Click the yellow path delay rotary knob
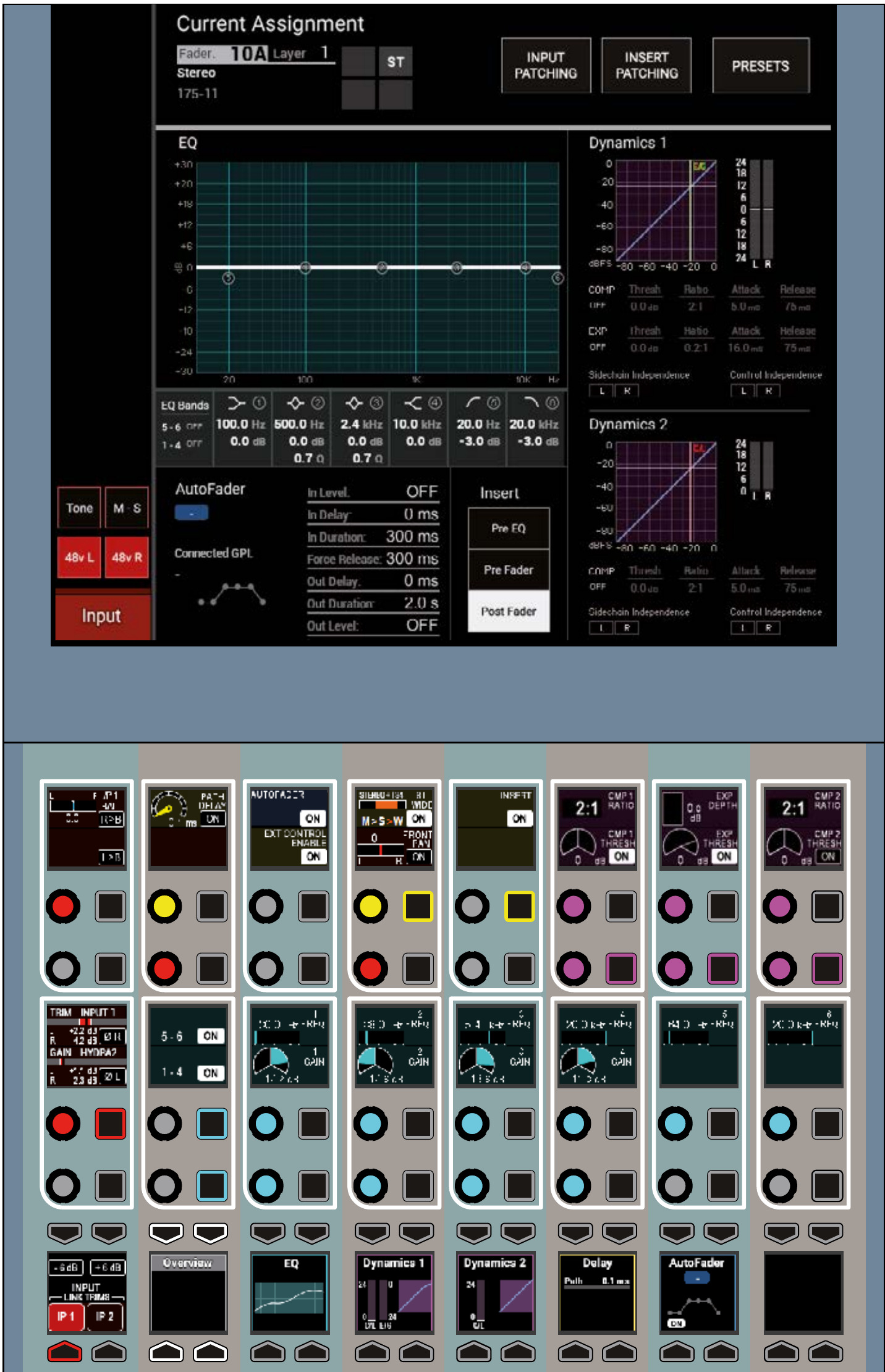Viewport: 885px width, 1372px height. point(164,907)
